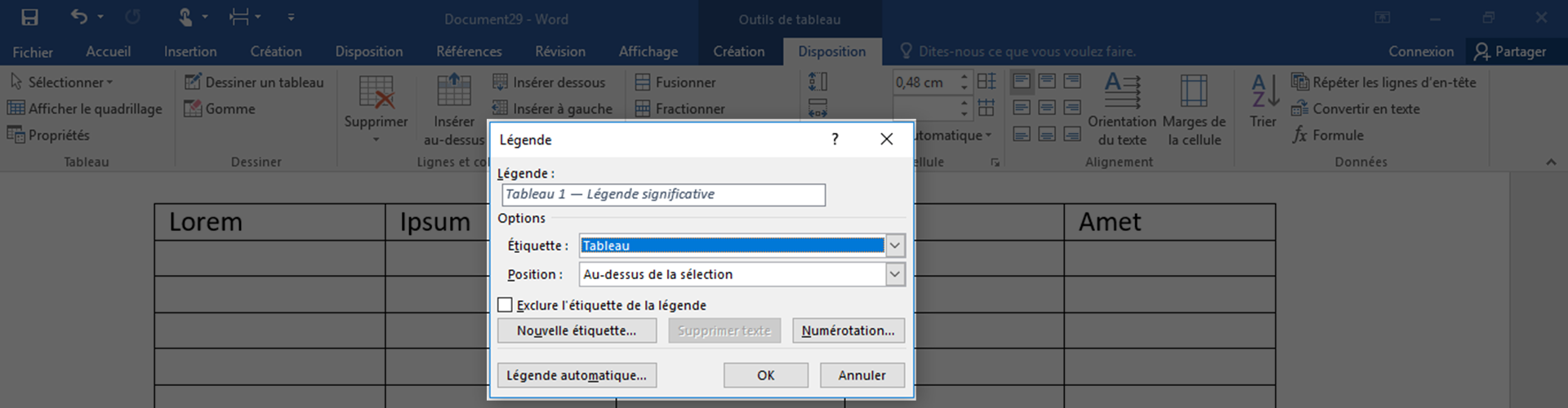Viewport: 1568px width, 408px height.
Task: Collapse the ribbon chevron
Action: [x=1551, y=162]
